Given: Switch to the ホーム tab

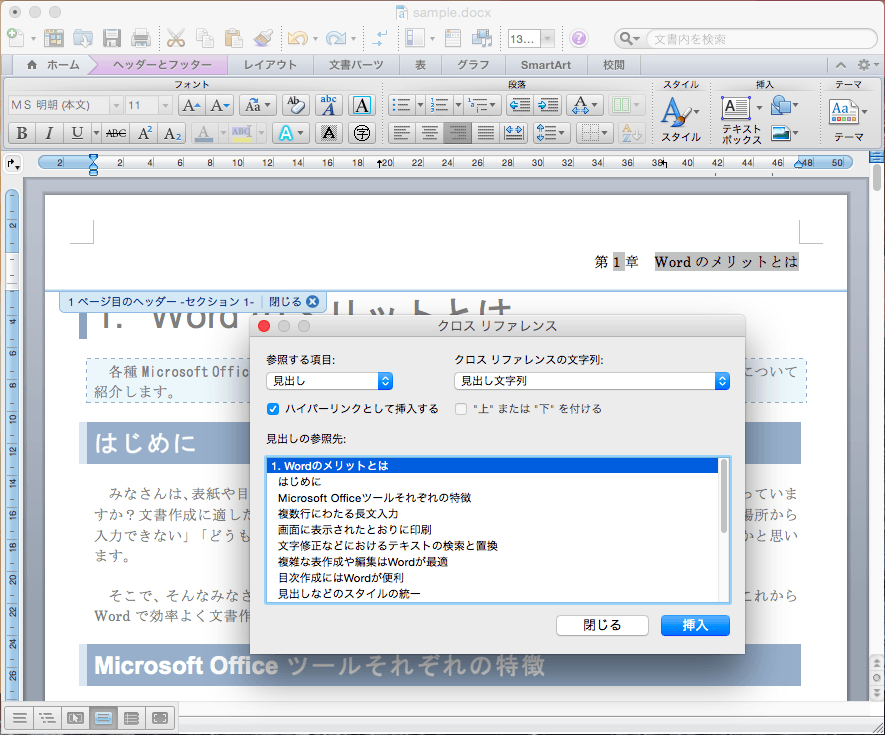Looking at the screenshot, I should pyautogui.click(x=53, y=65).
